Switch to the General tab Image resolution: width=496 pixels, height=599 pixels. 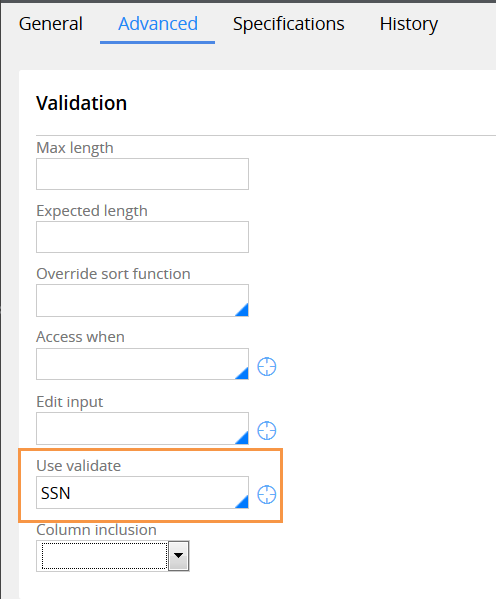[51, 24]
